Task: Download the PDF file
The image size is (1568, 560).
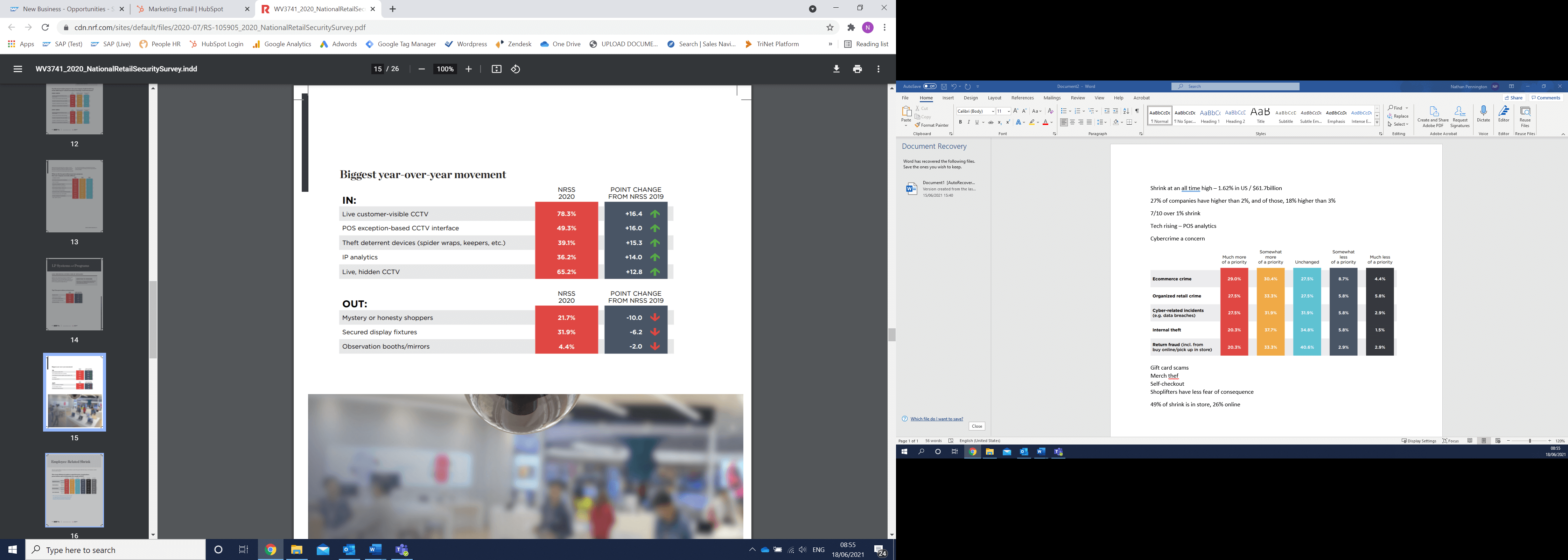Action: coord(836,69)
